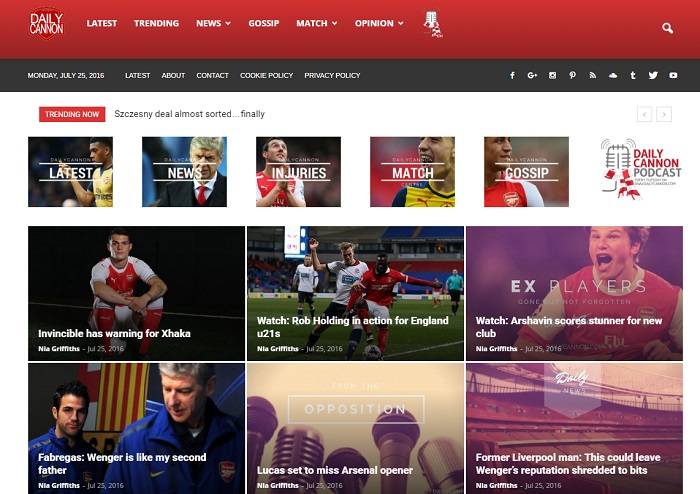Open 'Szczesny deal almost sorted' headline
This screenshot has width=700, height=494.
190,114
